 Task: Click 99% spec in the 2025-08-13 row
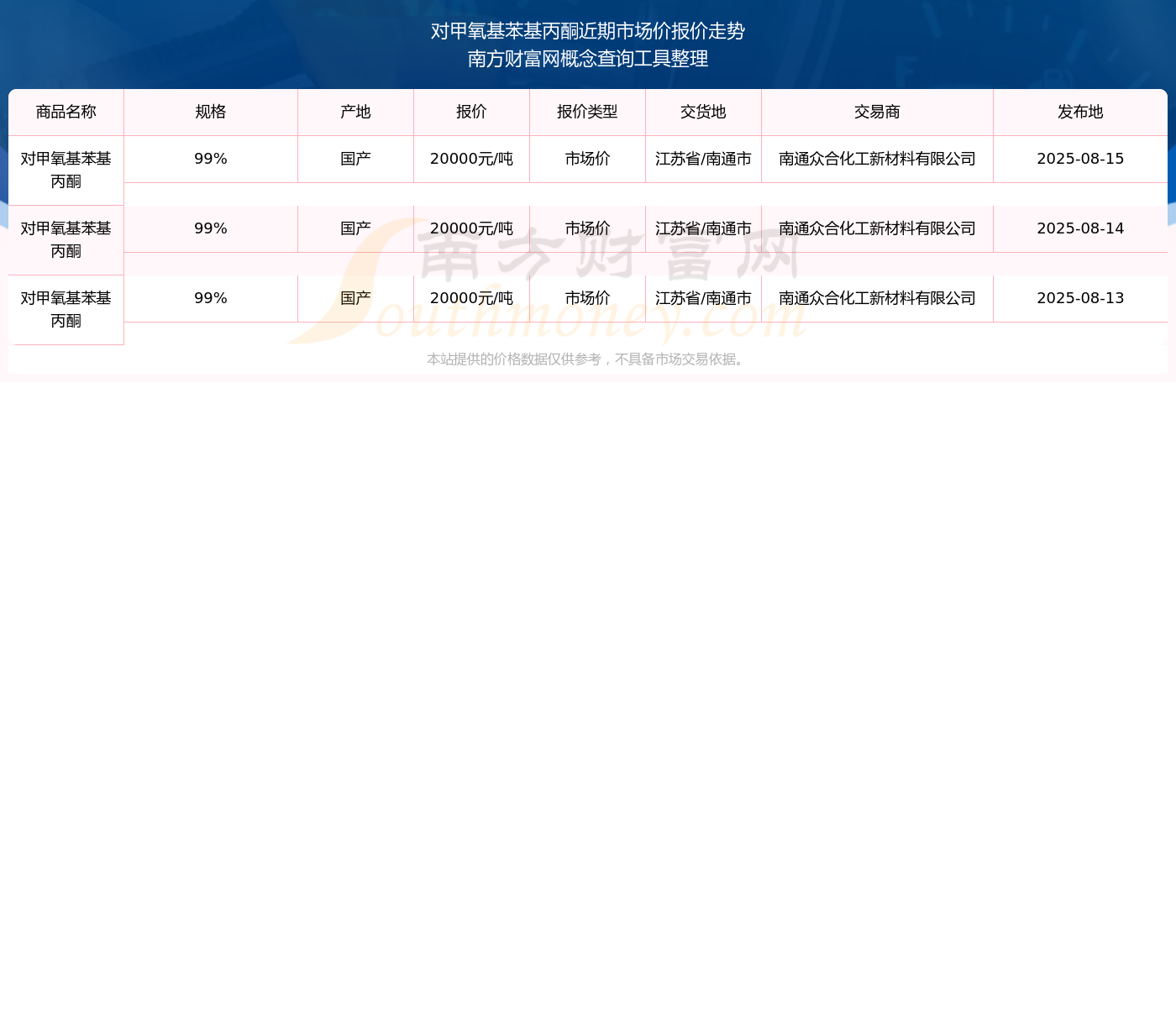tap(211, 298)
